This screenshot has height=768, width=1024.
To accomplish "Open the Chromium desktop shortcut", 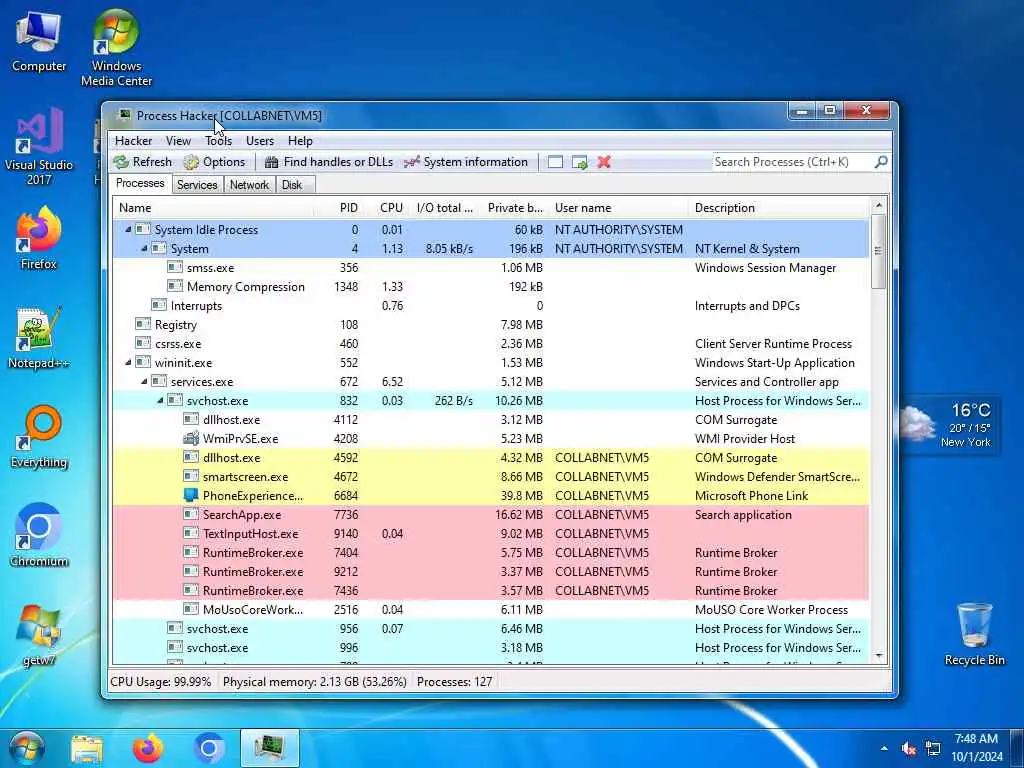I will pyautogui.click(x=39, y=536).
